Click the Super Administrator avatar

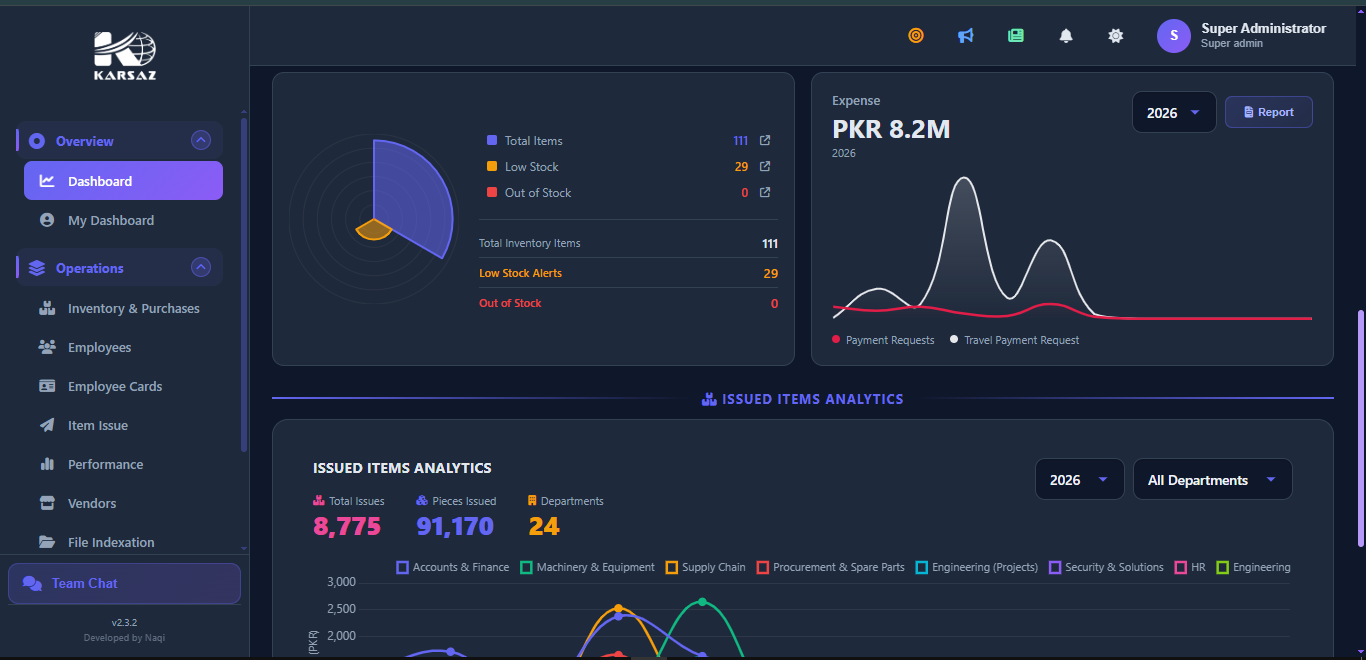[1174, 36]
